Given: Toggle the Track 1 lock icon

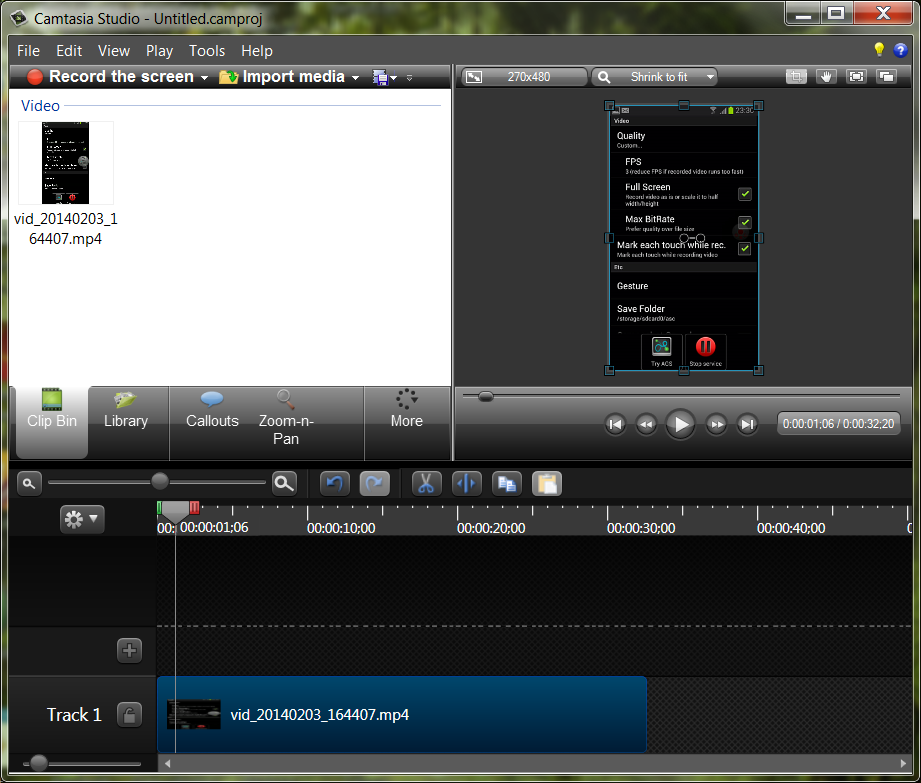Looking at the screenshot, I should click(129, 715).
